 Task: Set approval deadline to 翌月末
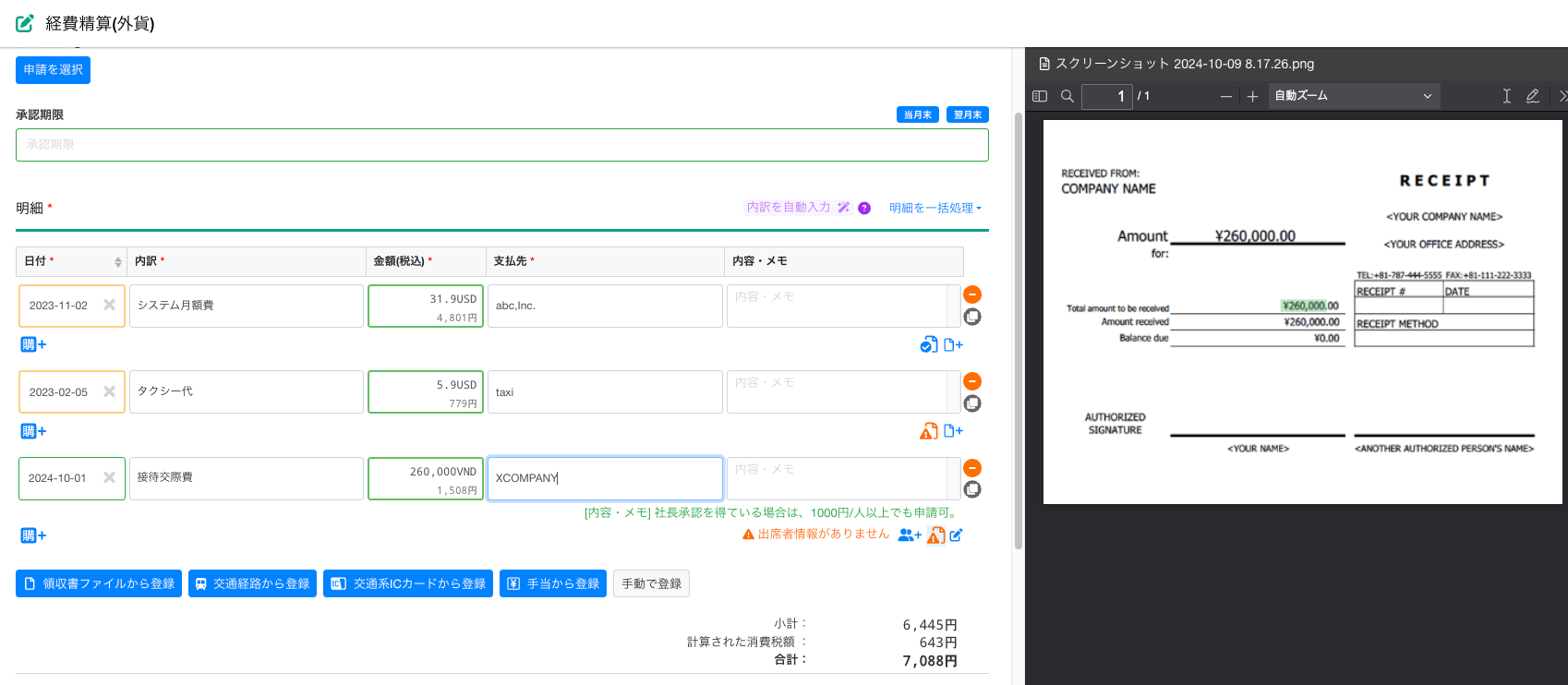point(968,114)
